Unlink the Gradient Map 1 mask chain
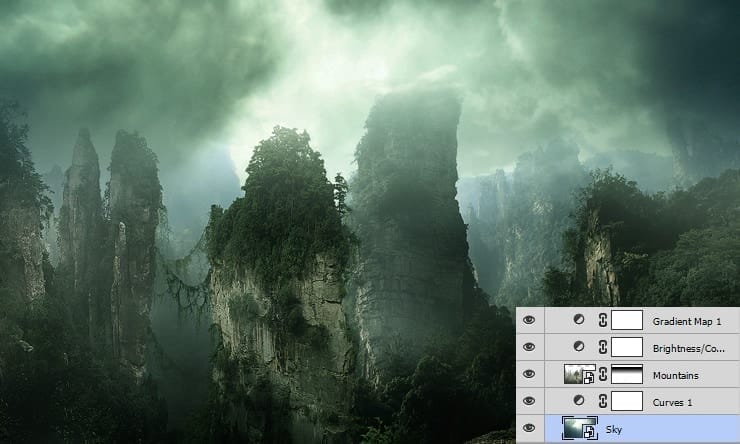This screenshot has width=740, height=444. coord(603,320)
